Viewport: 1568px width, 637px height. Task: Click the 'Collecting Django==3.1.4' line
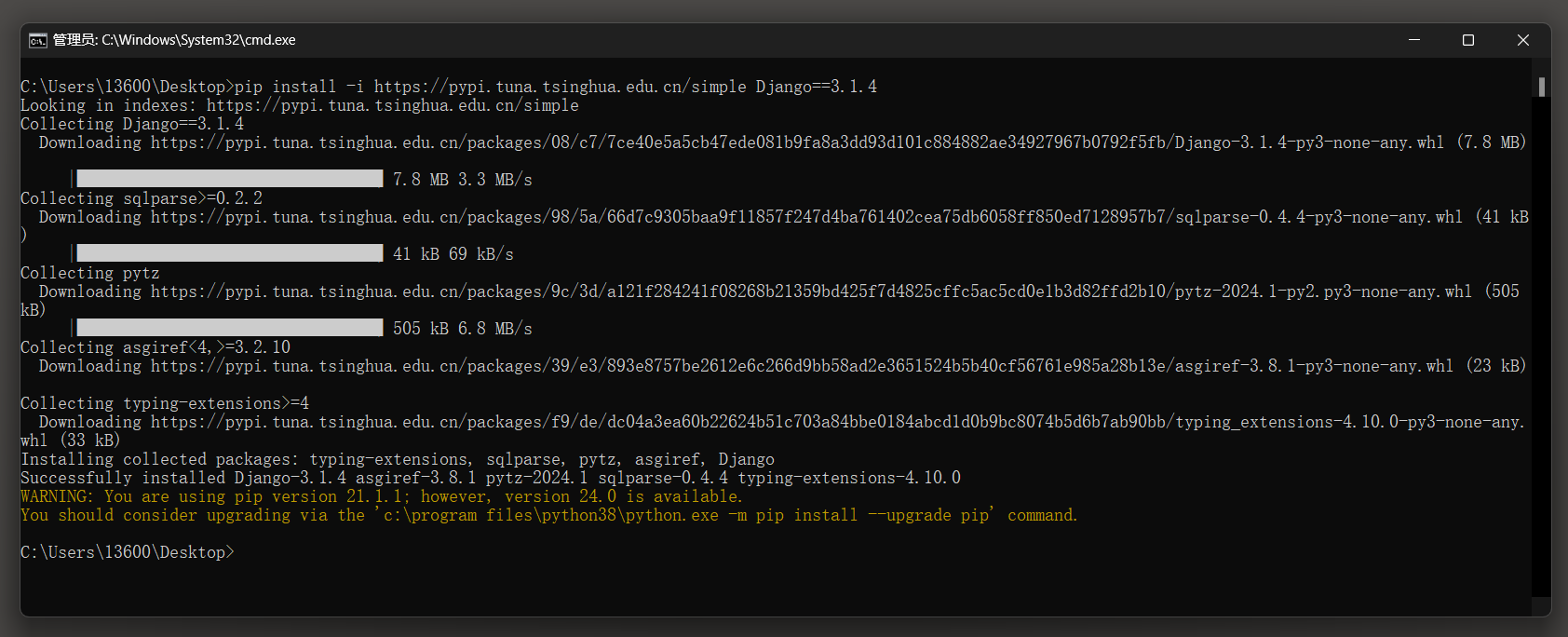(x=132, y=124)
